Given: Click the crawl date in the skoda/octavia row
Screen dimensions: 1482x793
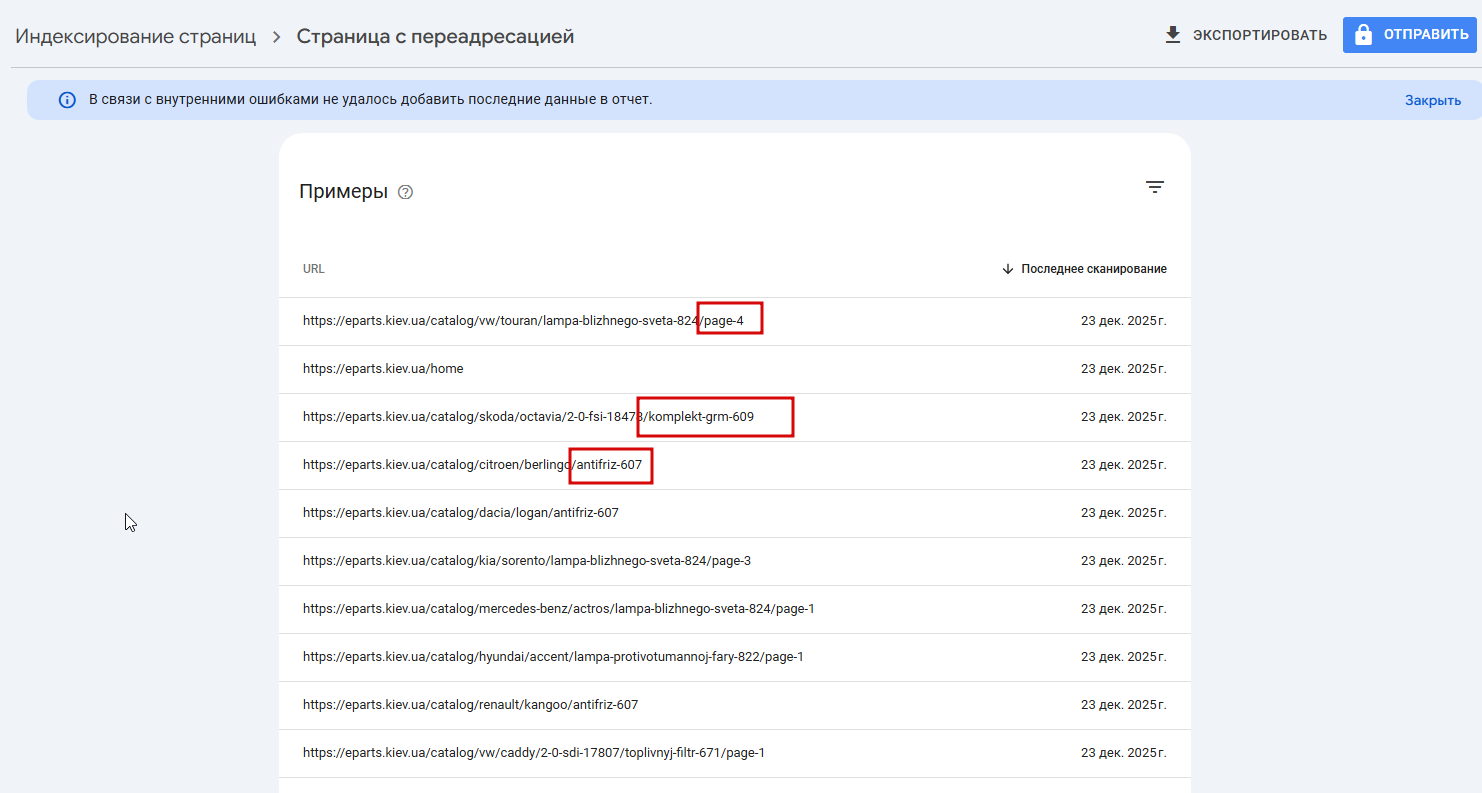Looking at the screenshot, I should pos(1123,417).
